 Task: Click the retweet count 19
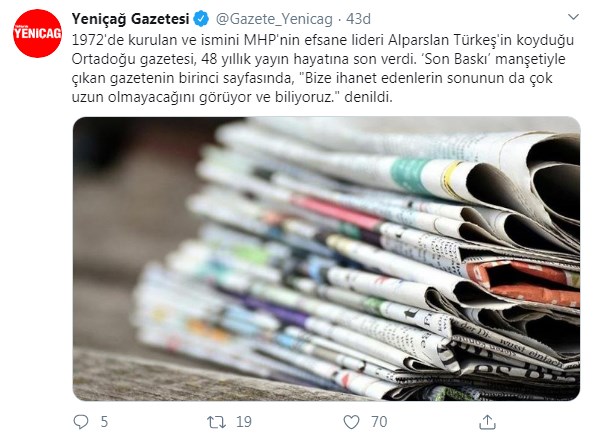(x=244, y=422)
